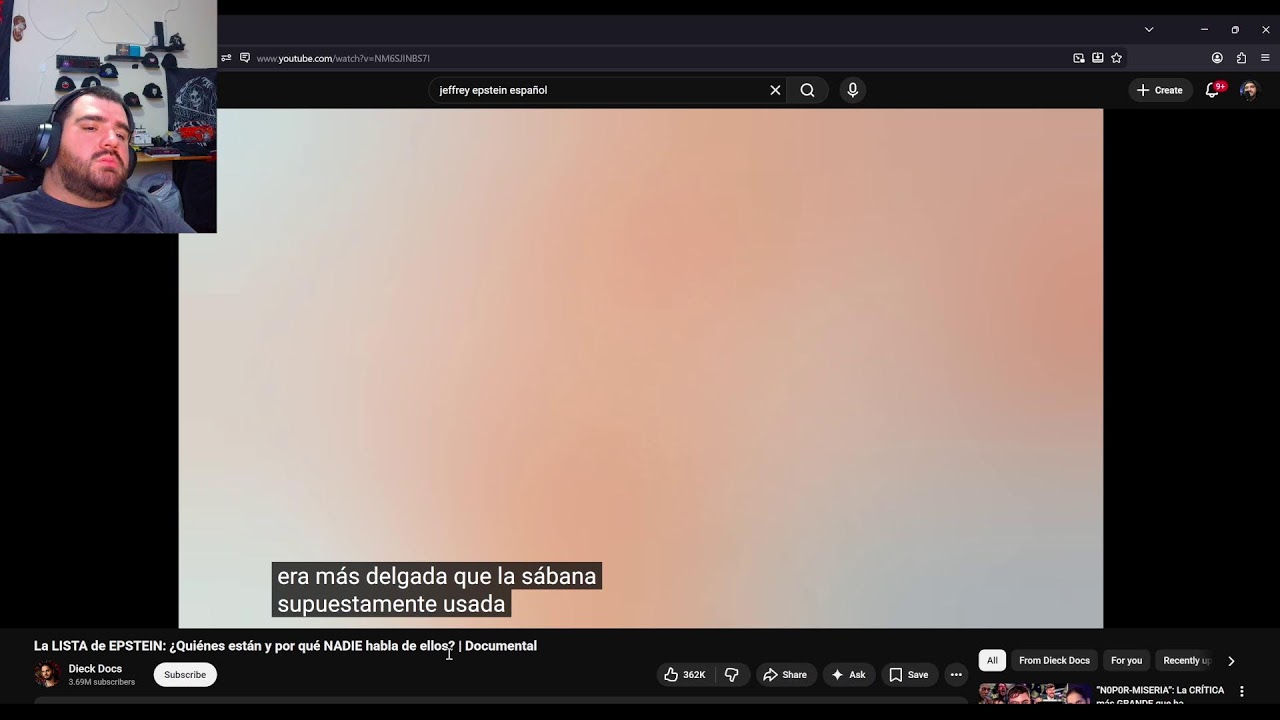Open the YouTube account avatar menu
The image size is (1280, 720).
click(x=1249, y=90)
